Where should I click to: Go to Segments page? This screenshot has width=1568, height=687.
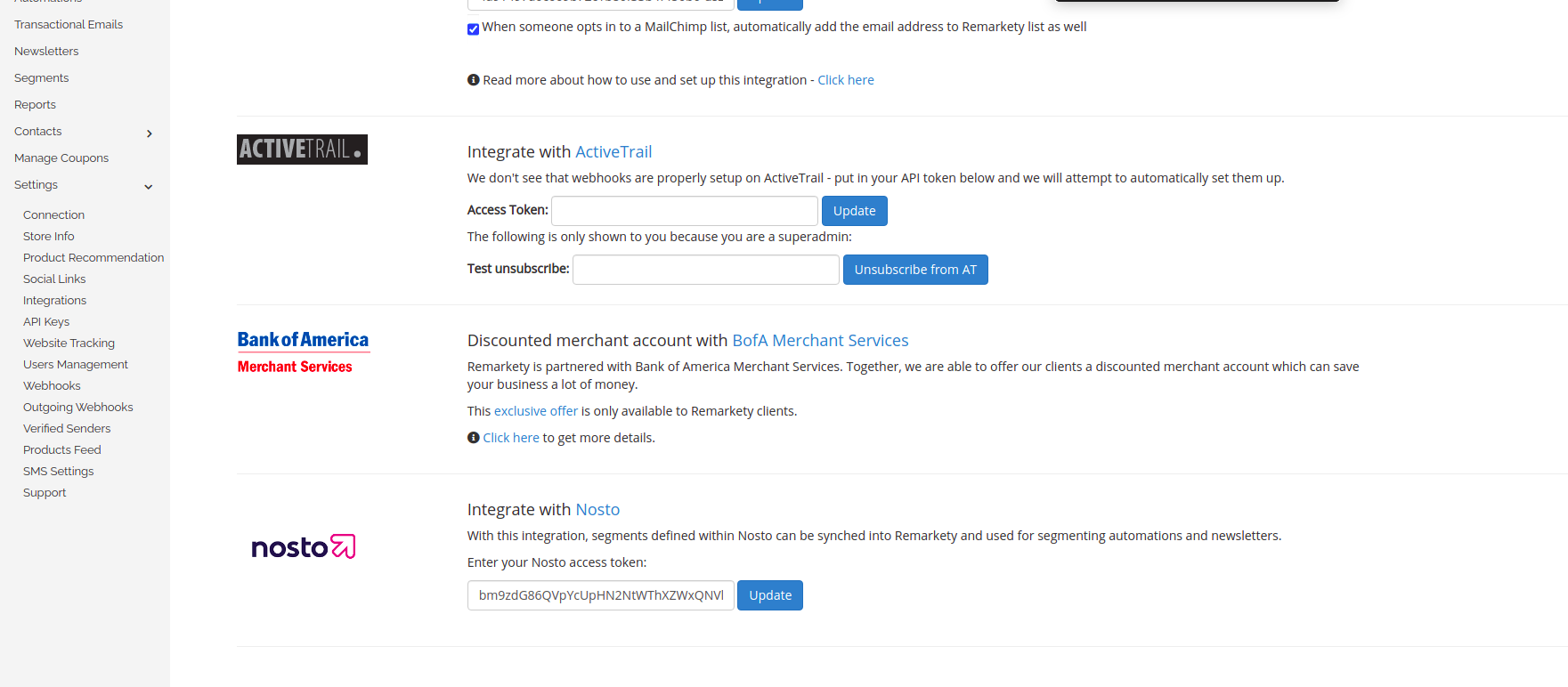pyautogui.click(x=41, y=78)
